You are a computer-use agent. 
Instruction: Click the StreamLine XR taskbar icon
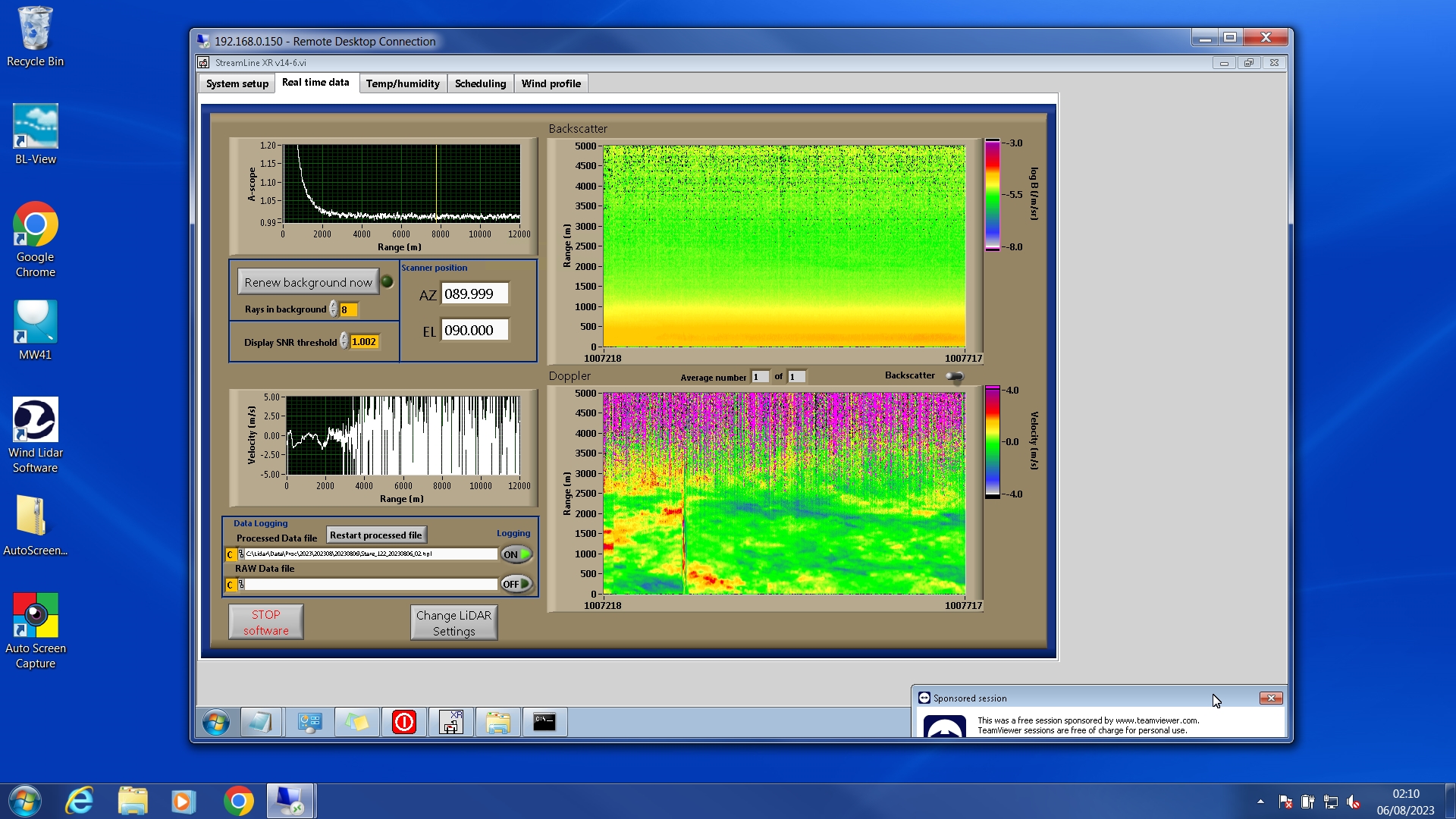click(x=451, y=723)
